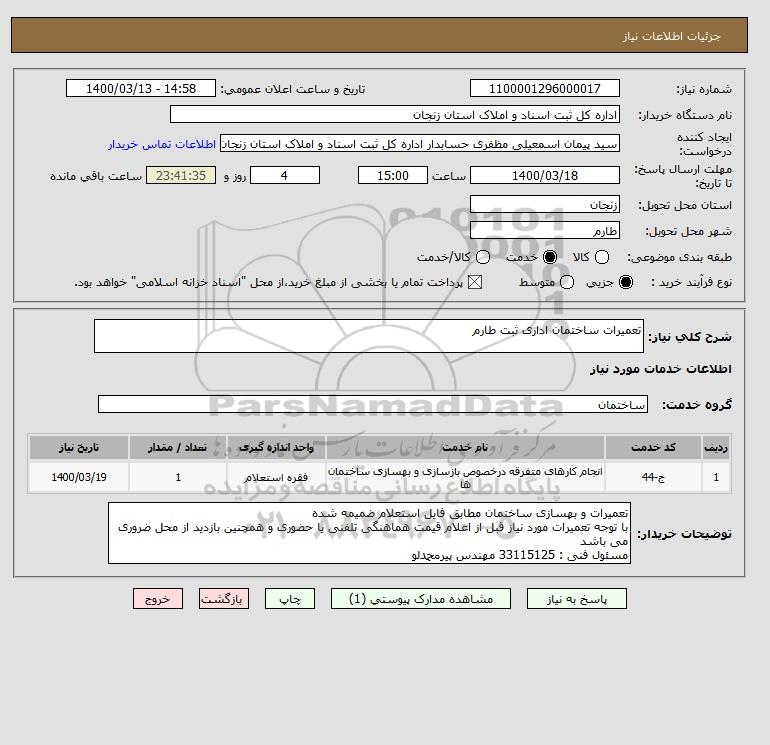Select the جزیی purchase type radio
The image size is (770, 745).
(626, 282)
